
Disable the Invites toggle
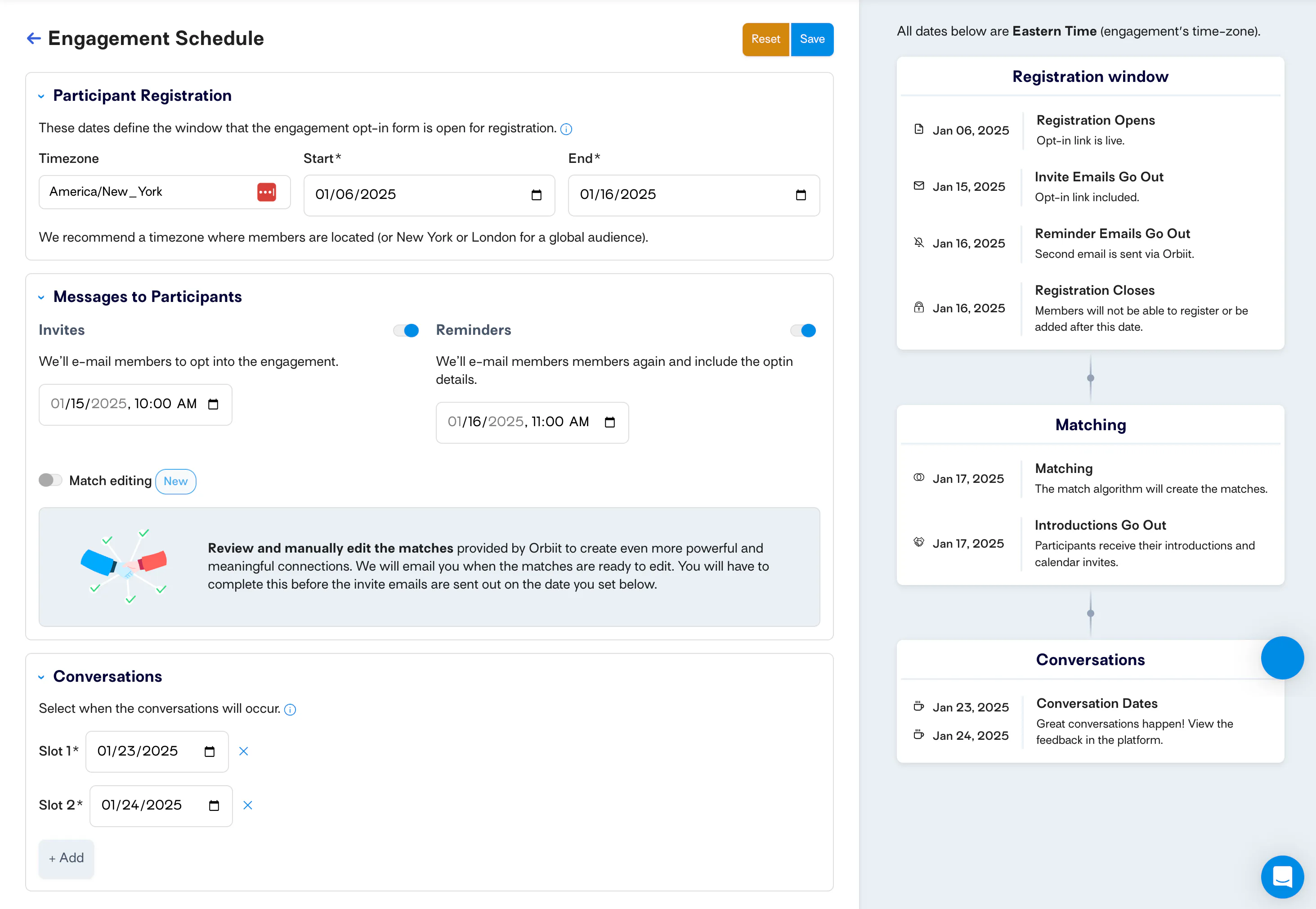click(x=406, y=330)
